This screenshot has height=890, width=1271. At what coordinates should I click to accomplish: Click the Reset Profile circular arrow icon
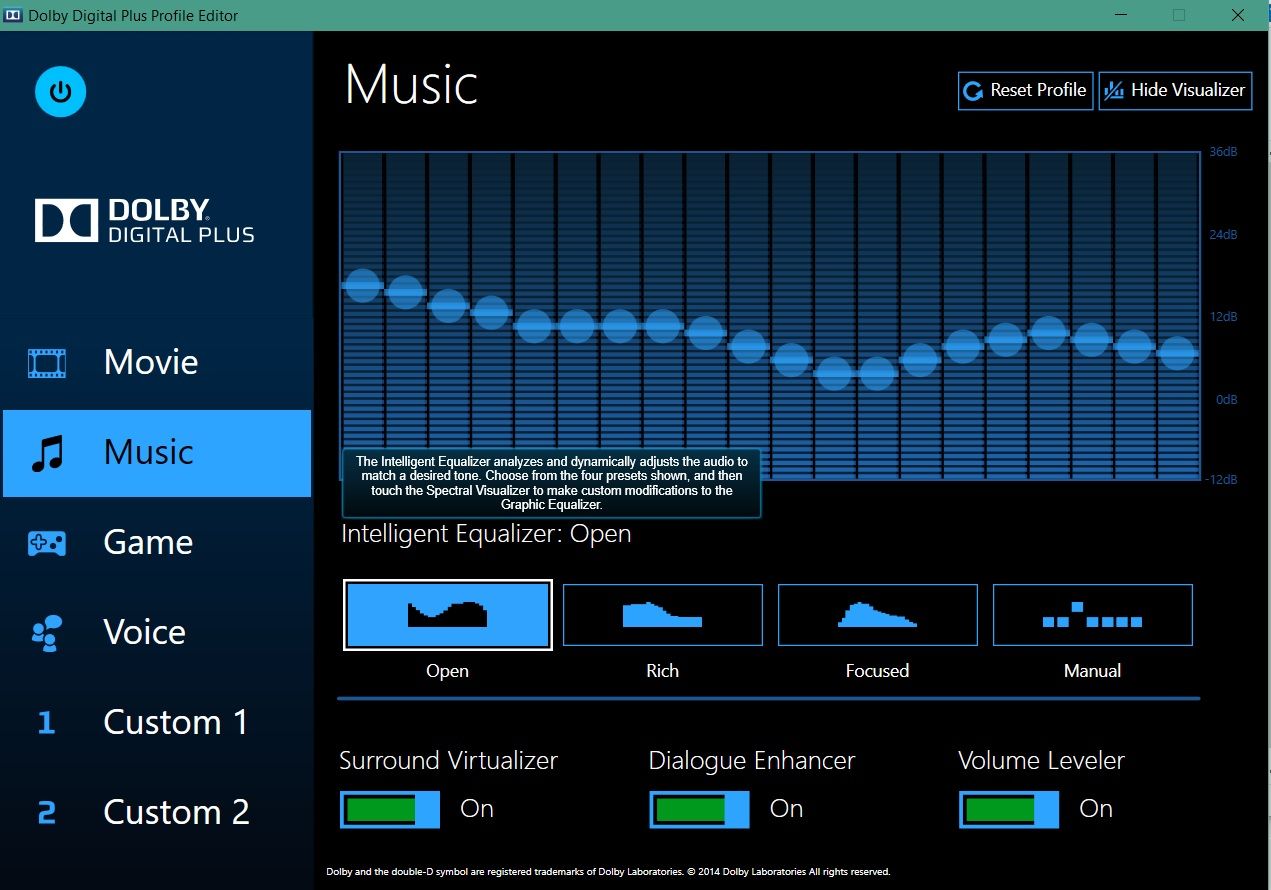(973, 90)
